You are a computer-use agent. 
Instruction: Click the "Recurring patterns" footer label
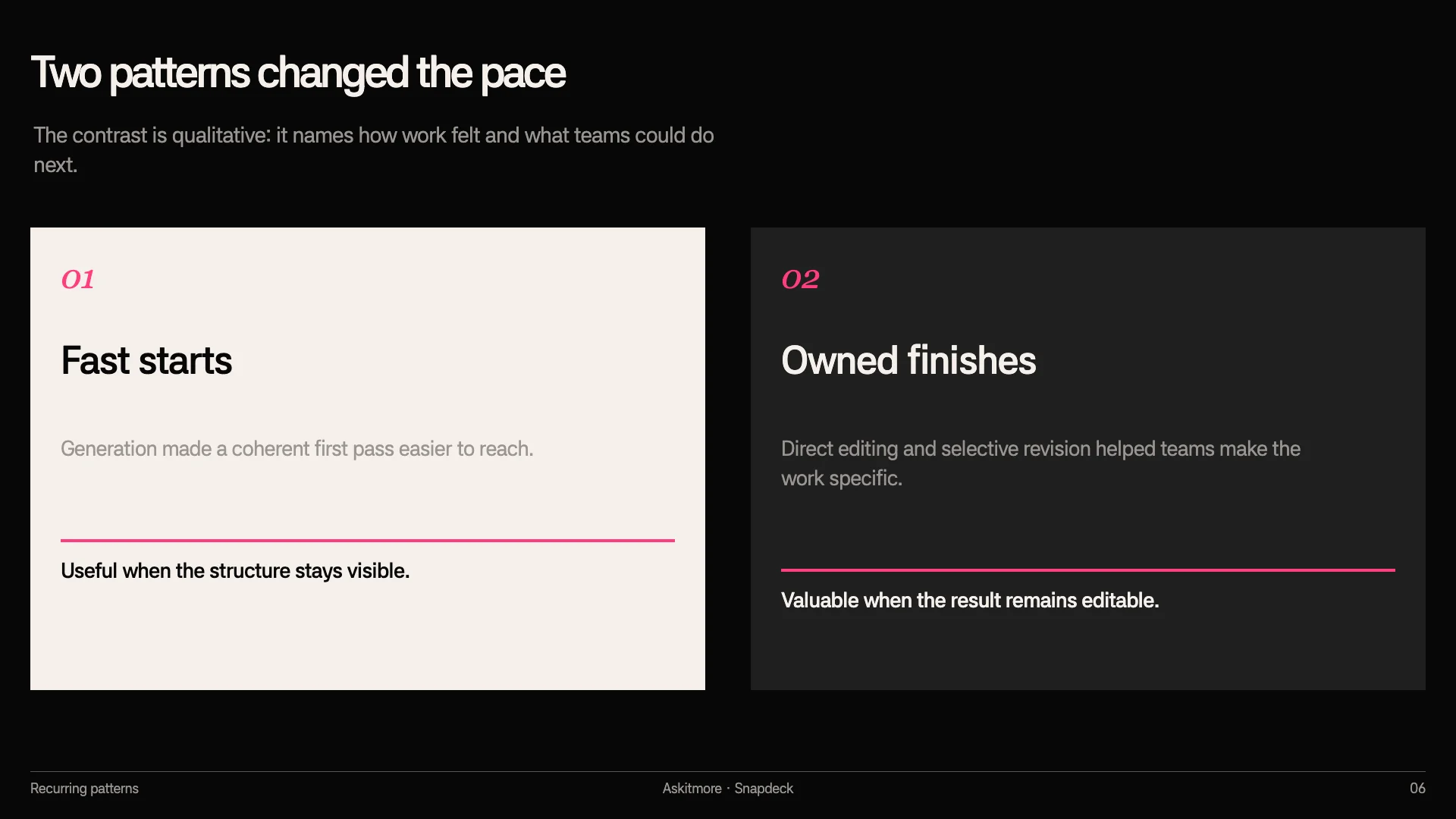pyautogui.click(x=84, y=789)
